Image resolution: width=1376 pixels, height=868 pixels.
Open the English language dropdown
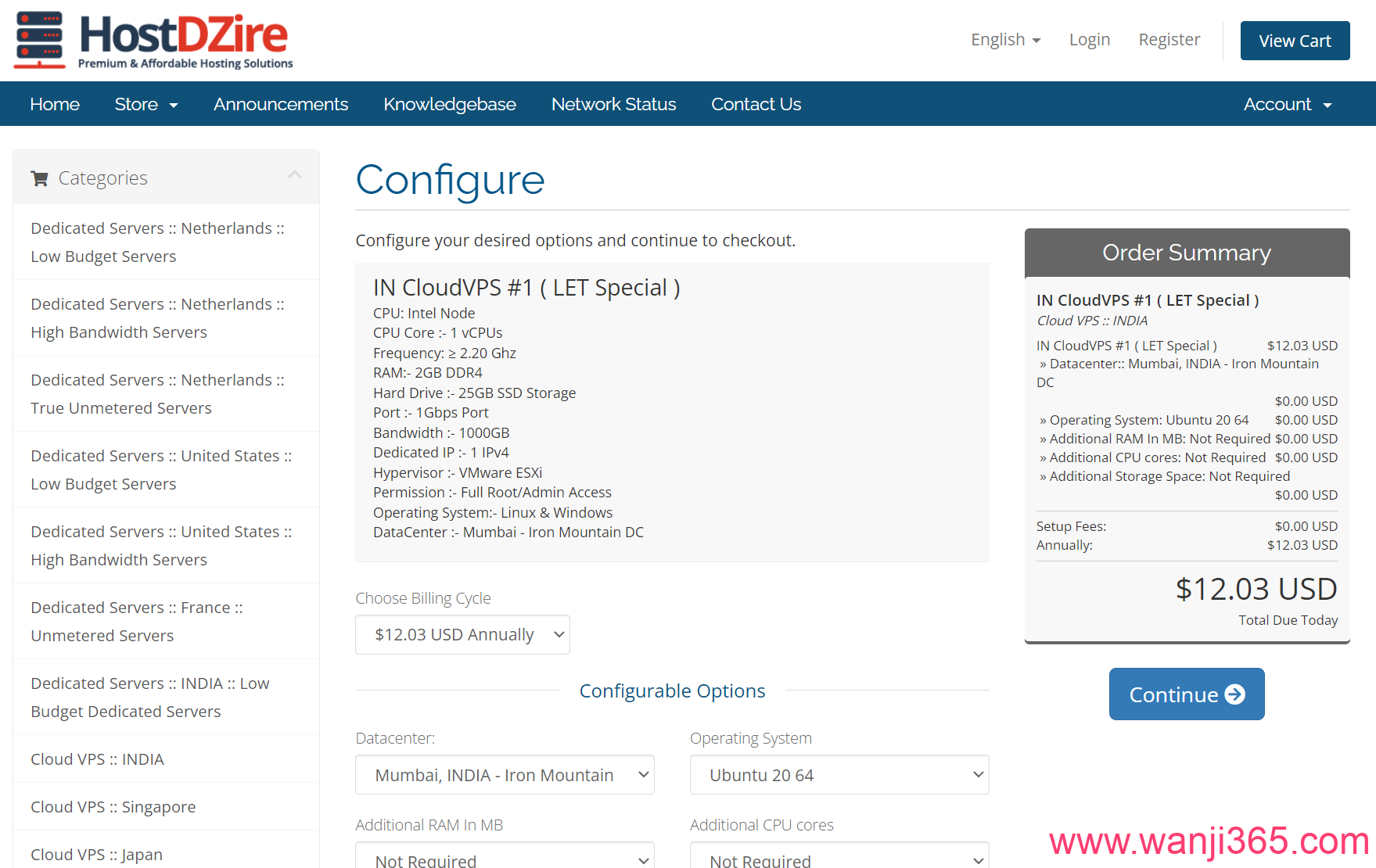pyautogui.click(x=1005, y=40)
